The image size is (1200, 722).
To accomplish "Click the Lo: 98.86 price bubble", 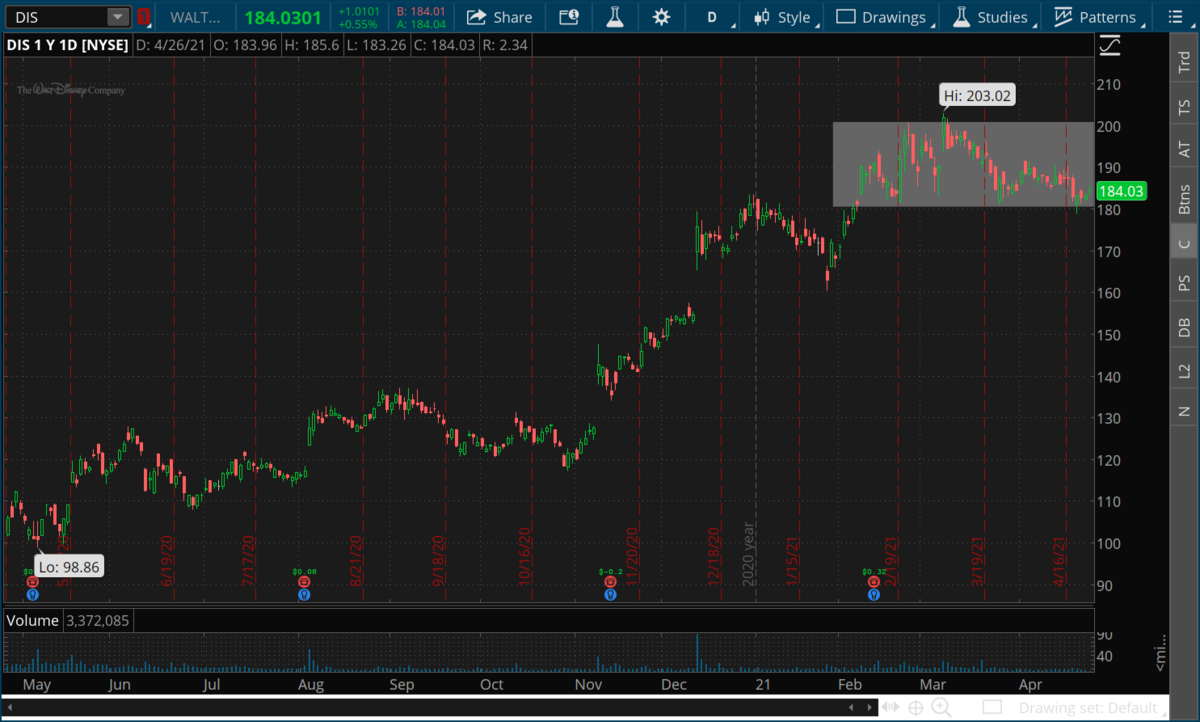I will click(x=69, y=566).
